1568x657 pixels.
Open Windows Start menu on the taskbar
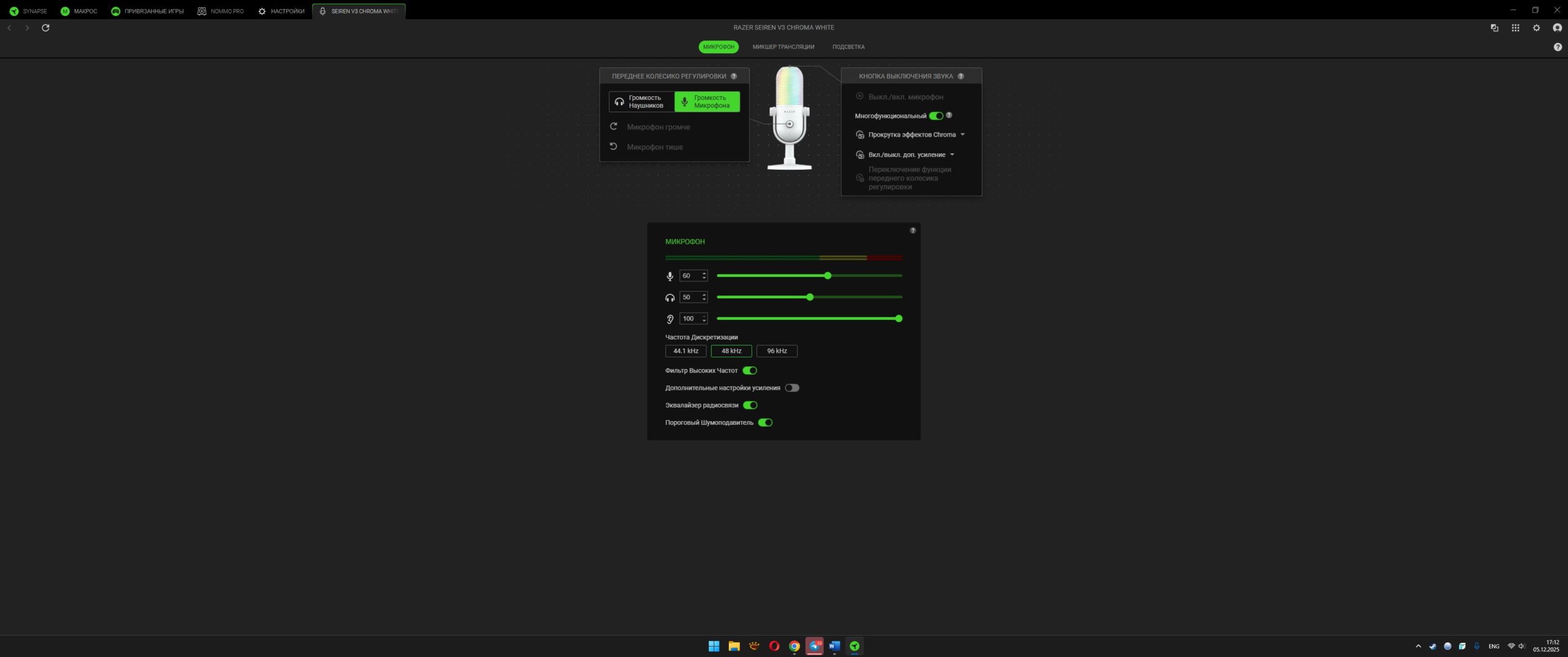point(714,646)
